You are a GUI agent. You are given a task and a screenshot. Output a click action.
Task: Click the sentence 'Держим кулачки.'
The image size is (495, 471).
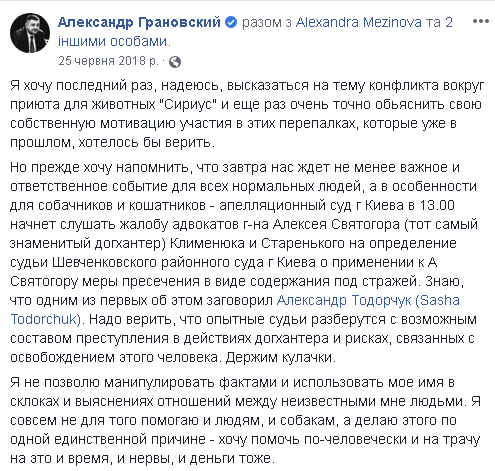tap(281, 357)
